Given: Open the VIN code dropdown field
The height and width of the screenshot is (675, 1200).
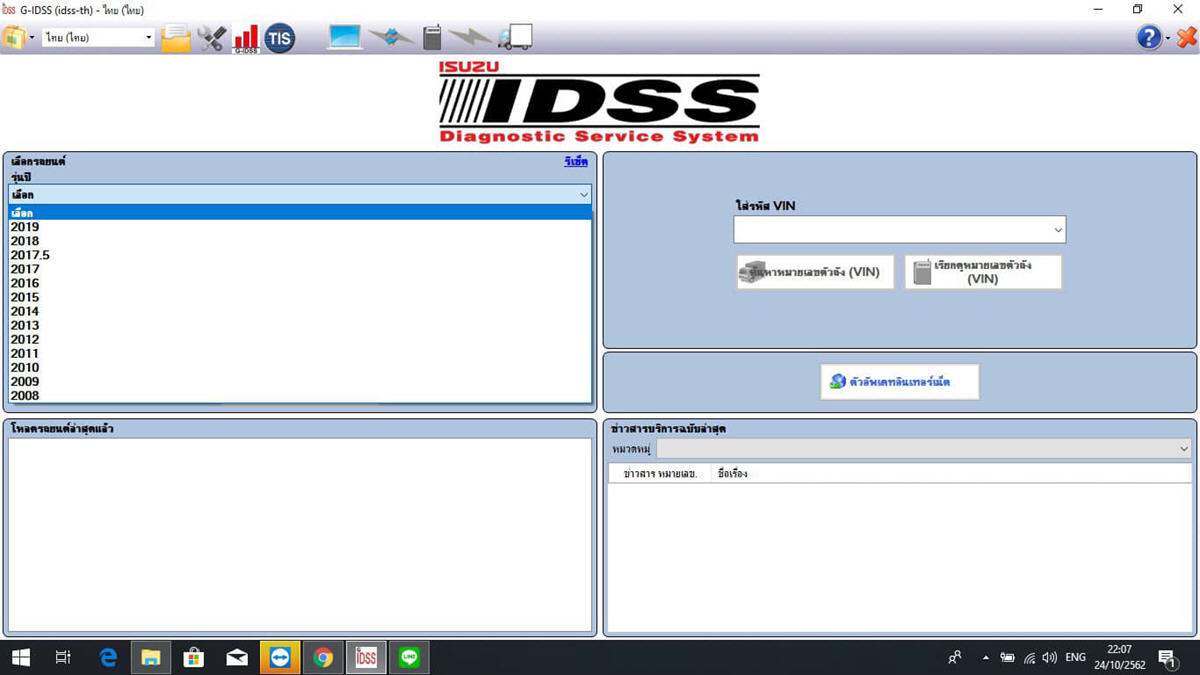Looking at the screenshot, I should click(900, 230).
